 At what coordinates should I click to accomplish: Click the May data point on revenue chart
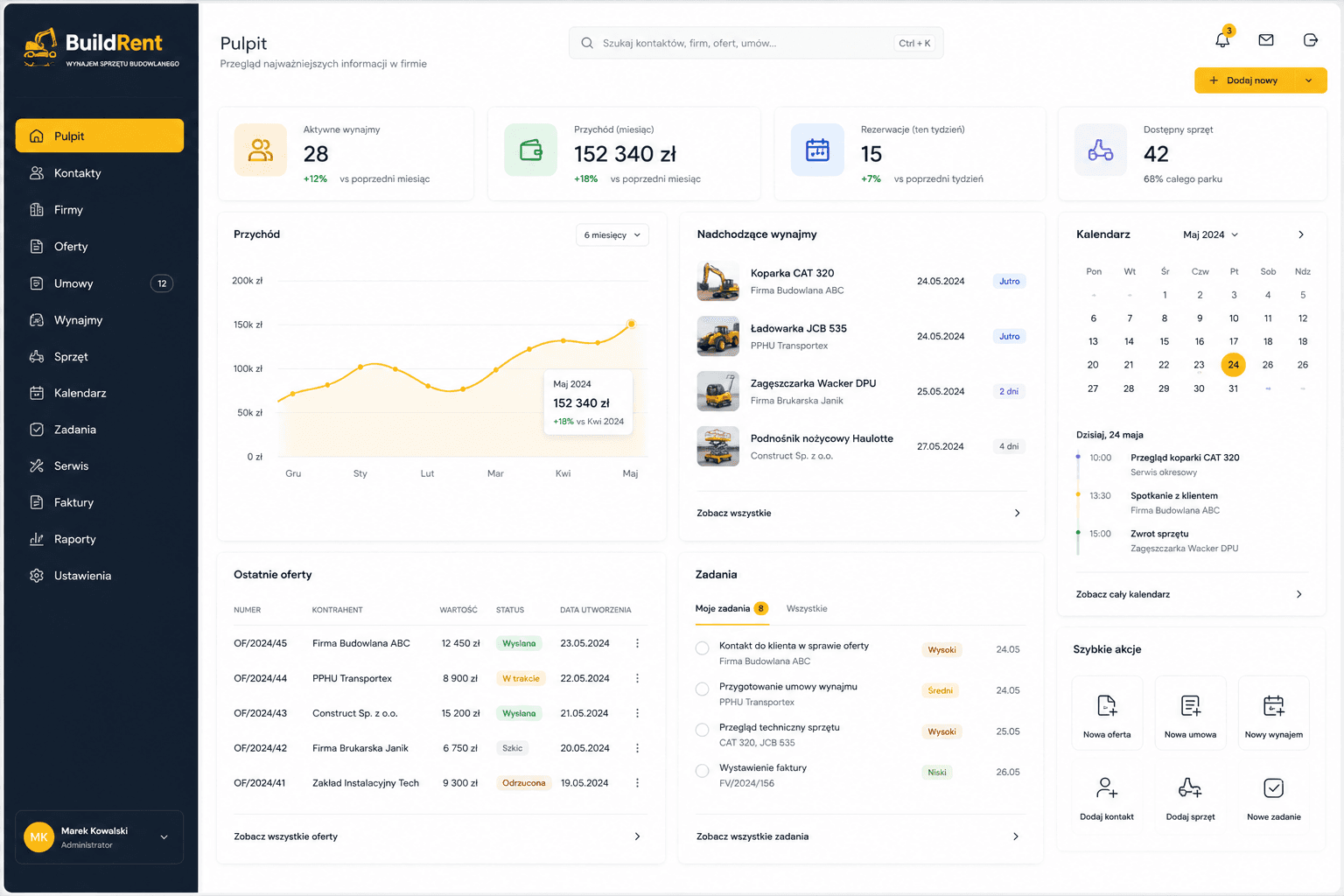pyautogui.click(x=631, y=324)
